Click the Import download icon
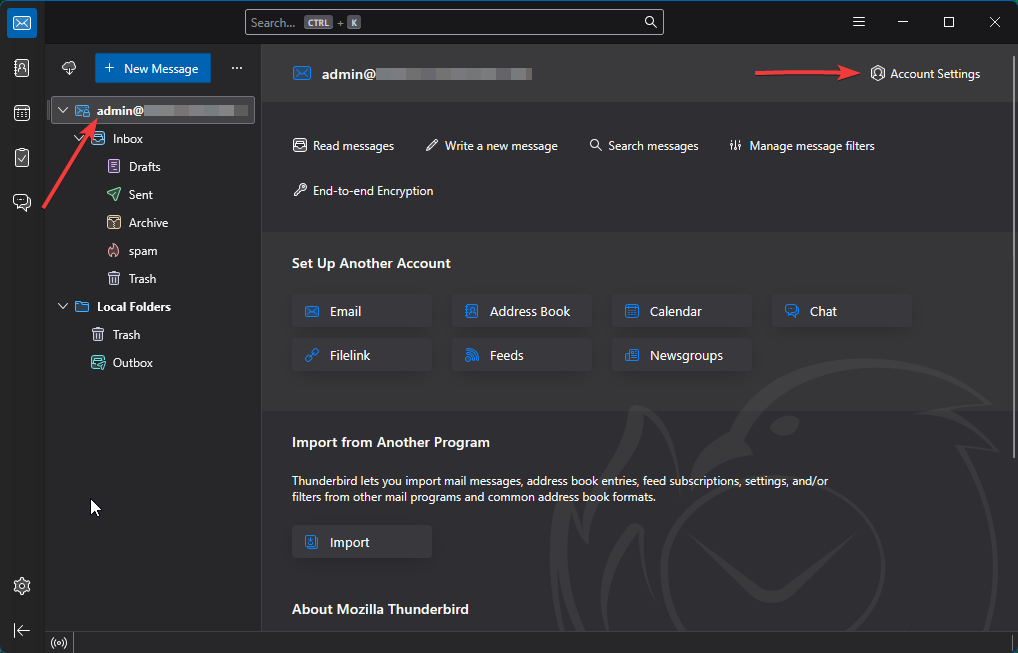The height and width of the screenshot is (653, 1018). click(312, 542)
